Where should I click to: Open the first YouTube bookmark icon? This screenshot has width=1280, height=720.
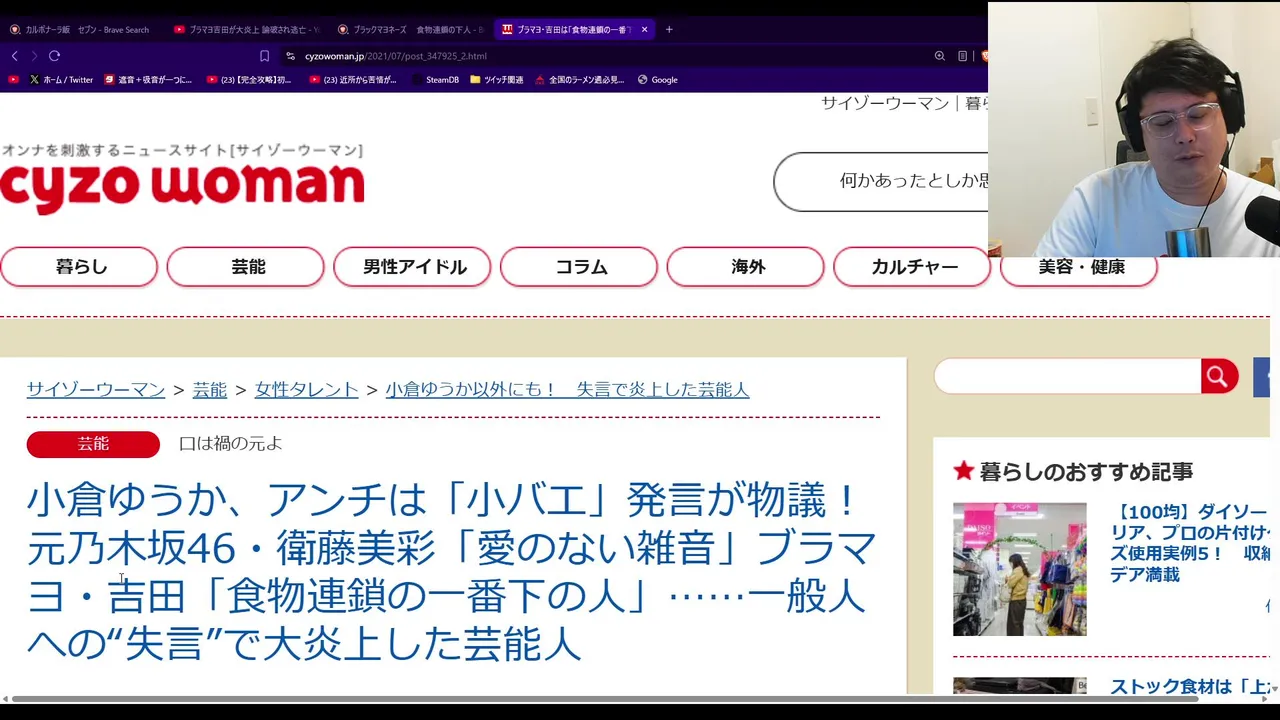(13, 79)
